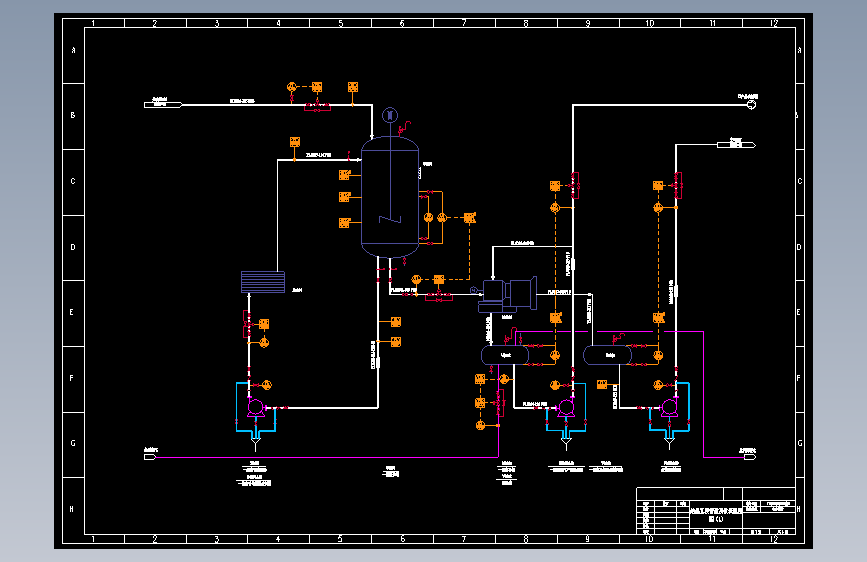This screenshot has width=867, height=562.
Task: Select the orange gauge circle beside the leftmost pump discharge
Action: click(267, 384)
